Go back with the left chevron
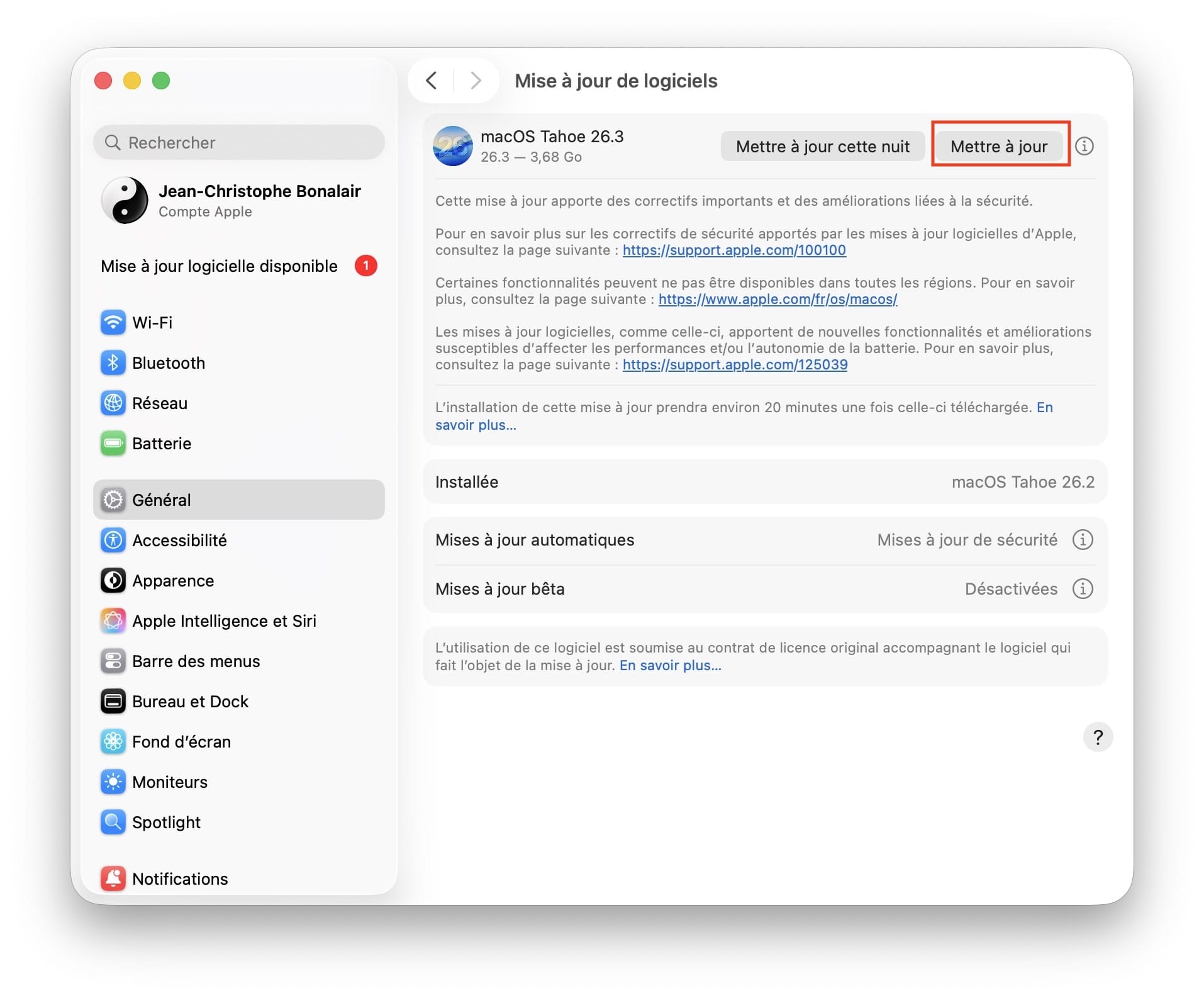Viewport: 1204px width, 998px height. [x=432, y=81]
